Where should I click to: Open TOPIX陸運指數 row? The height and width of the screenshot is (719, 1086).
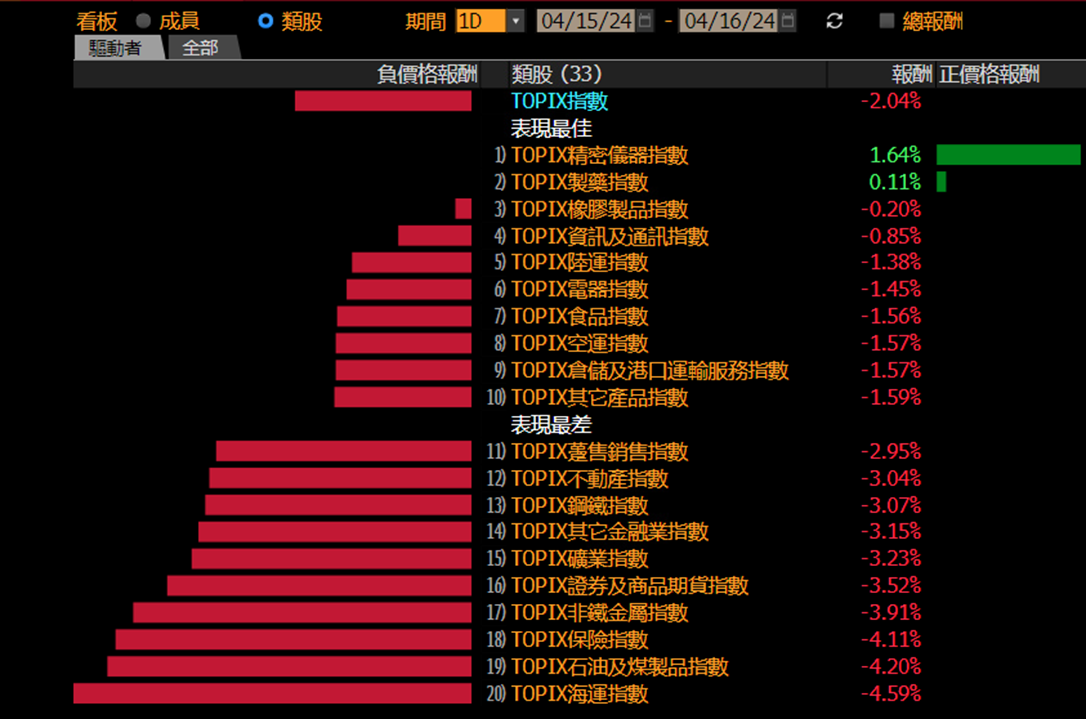coord(580,263)
